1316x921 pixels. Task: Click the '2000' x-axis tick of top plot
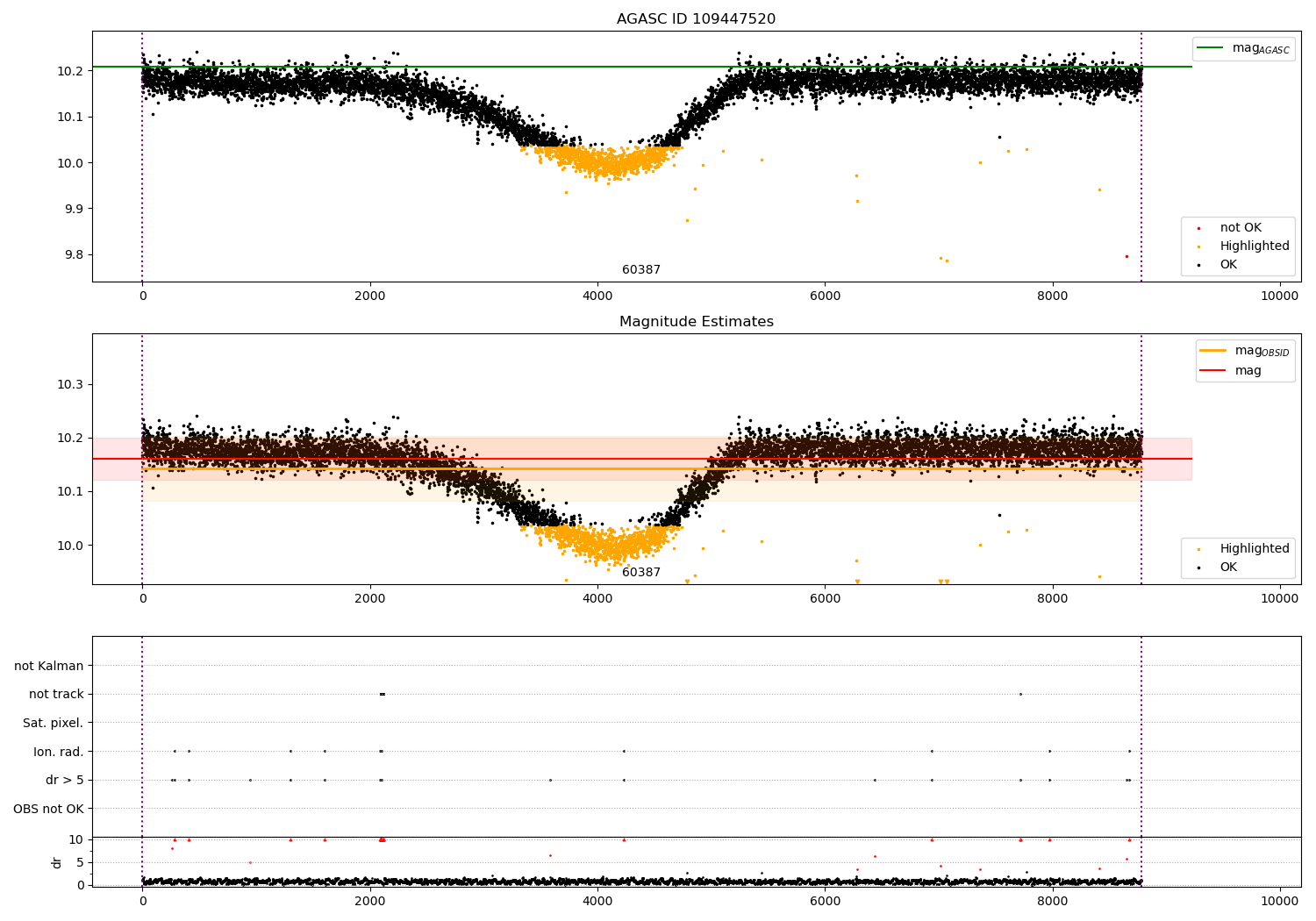[369, 296]
